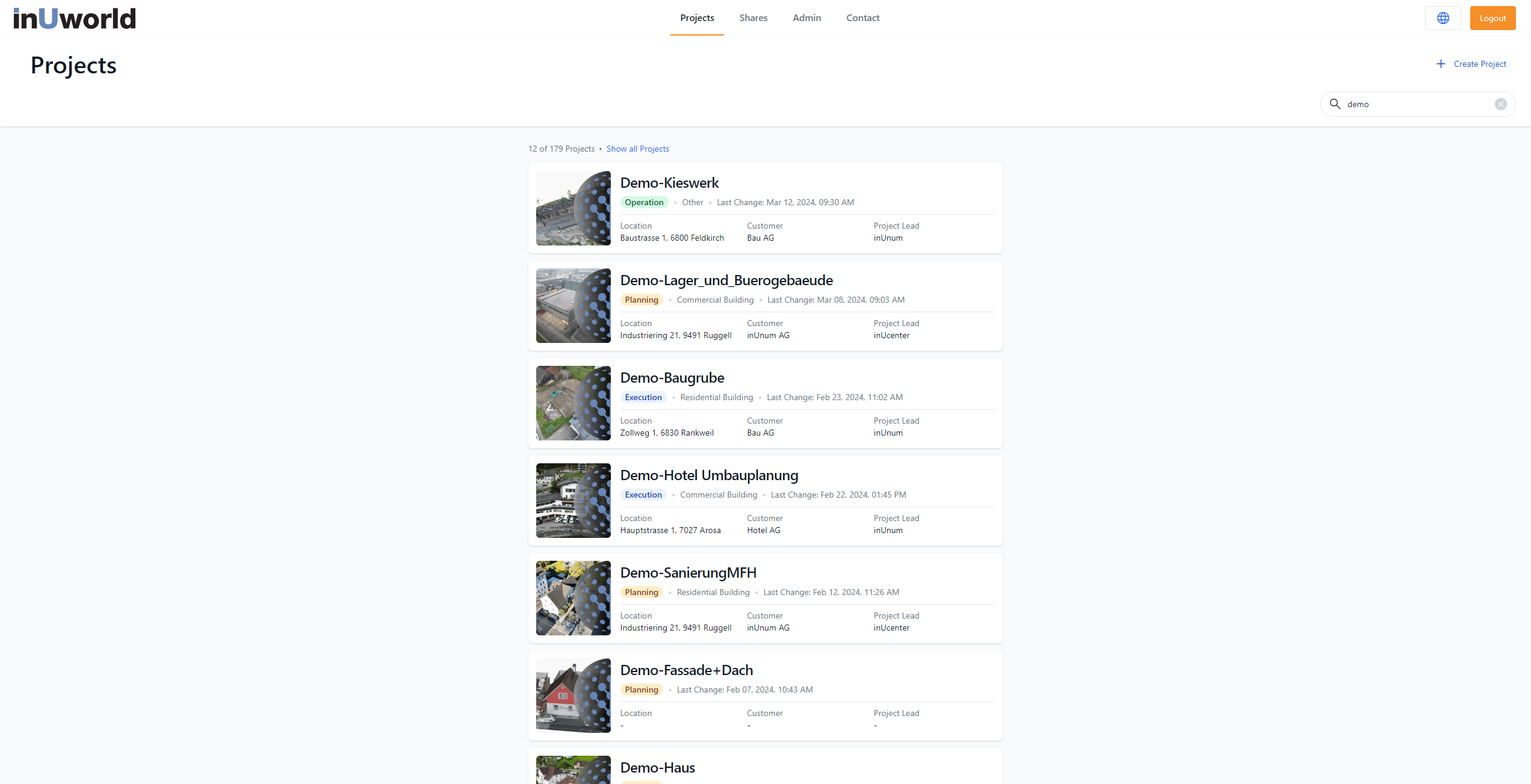Screen dimensions: 1531x784
Task: Clear the demo search text
Action: pos(1500,104)
